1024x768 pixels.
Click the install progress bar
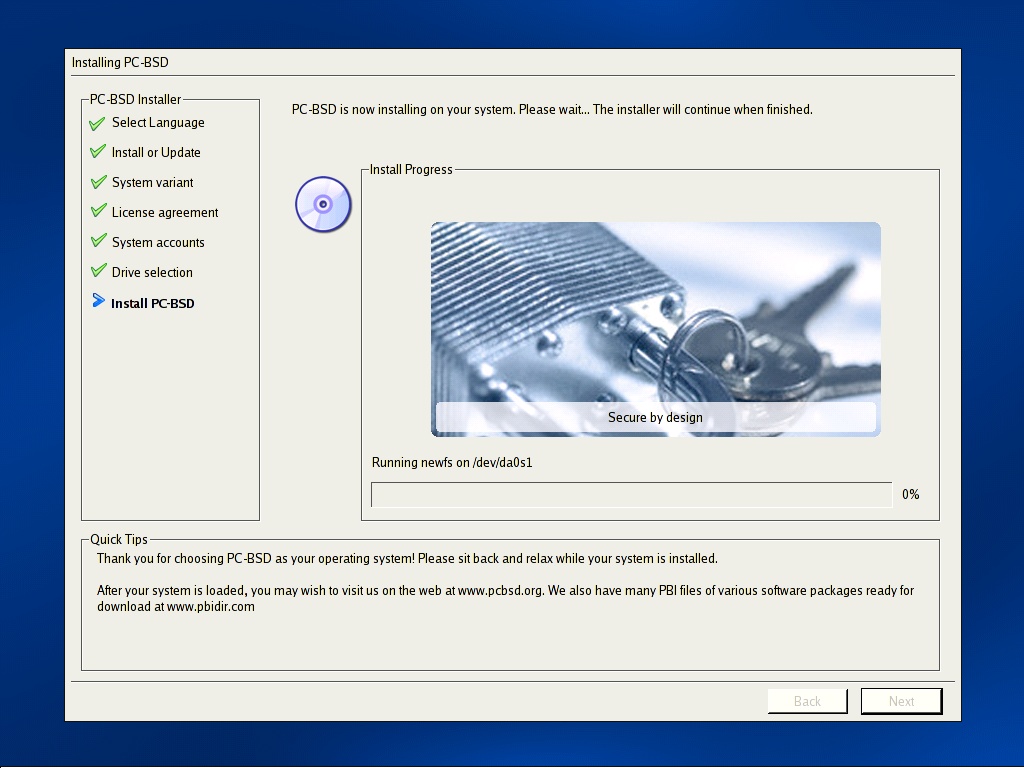(632, 494)
